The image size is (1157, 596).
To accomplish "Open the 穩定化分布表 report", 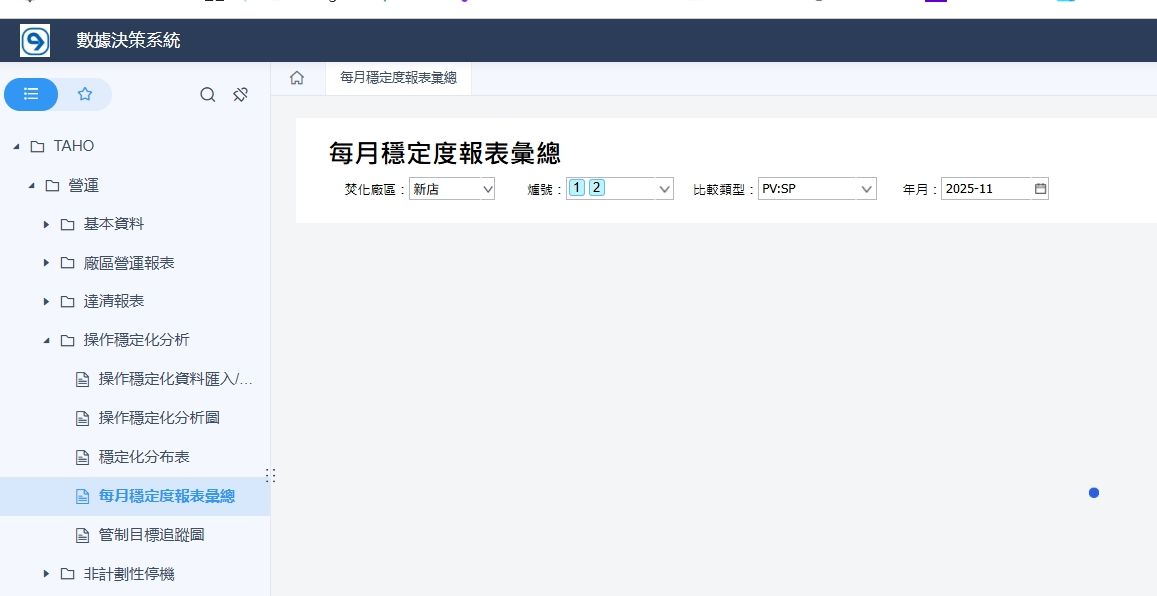I will [144, 457].
